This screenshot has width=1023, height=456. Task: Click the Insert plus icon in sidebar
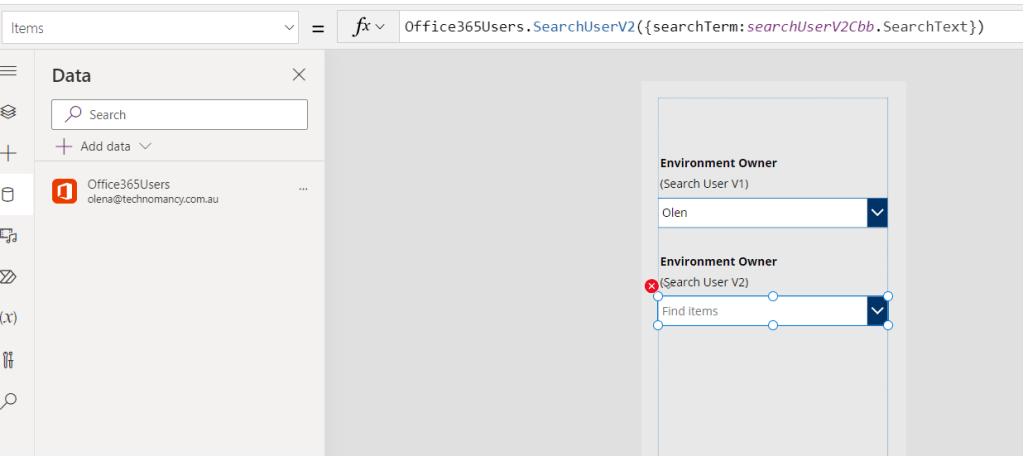coord(9,153)
